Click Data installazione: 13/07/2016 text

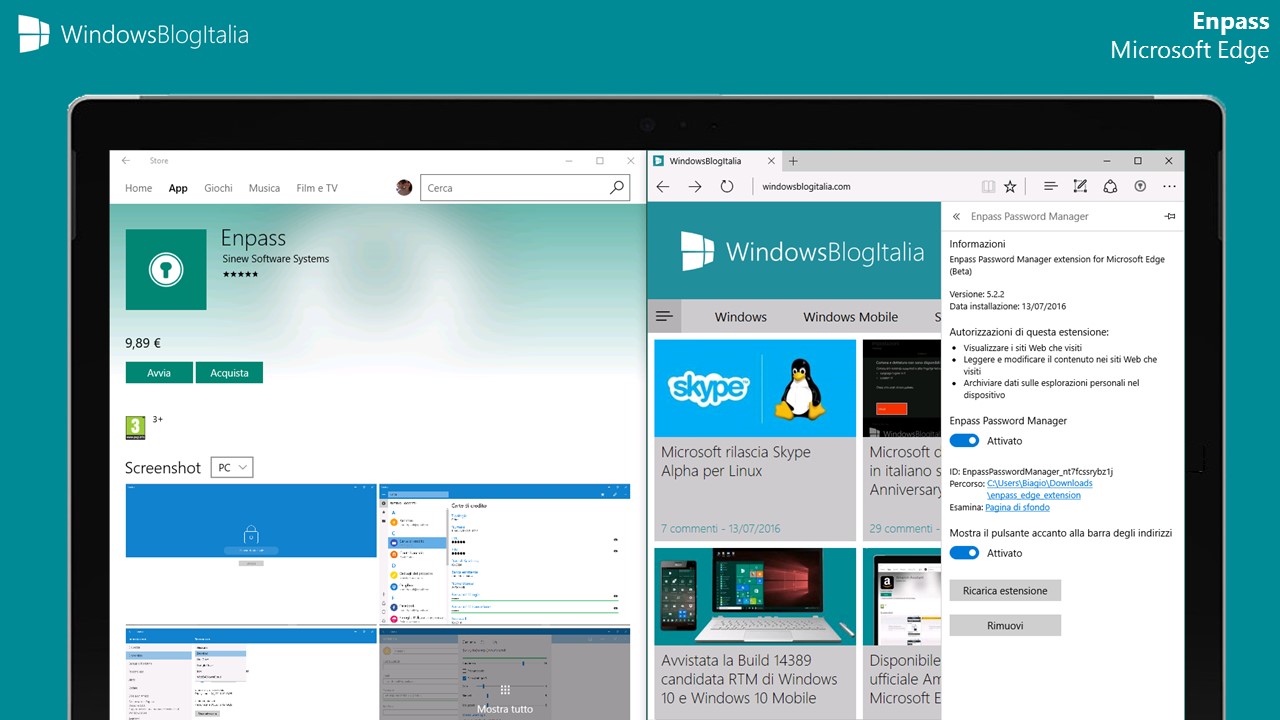tap(1008, 306)
